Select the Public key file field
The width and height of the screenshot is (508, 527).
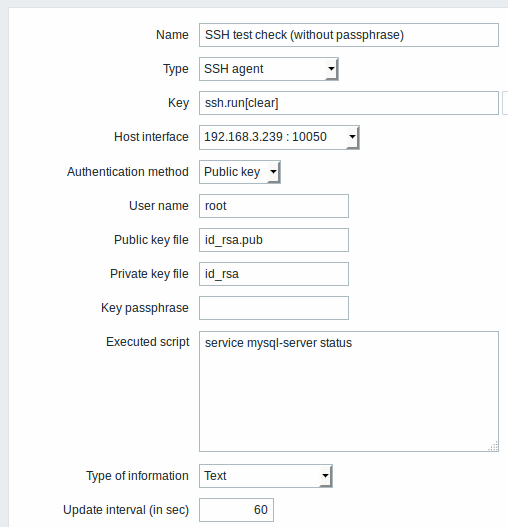[x=274, y=240]
